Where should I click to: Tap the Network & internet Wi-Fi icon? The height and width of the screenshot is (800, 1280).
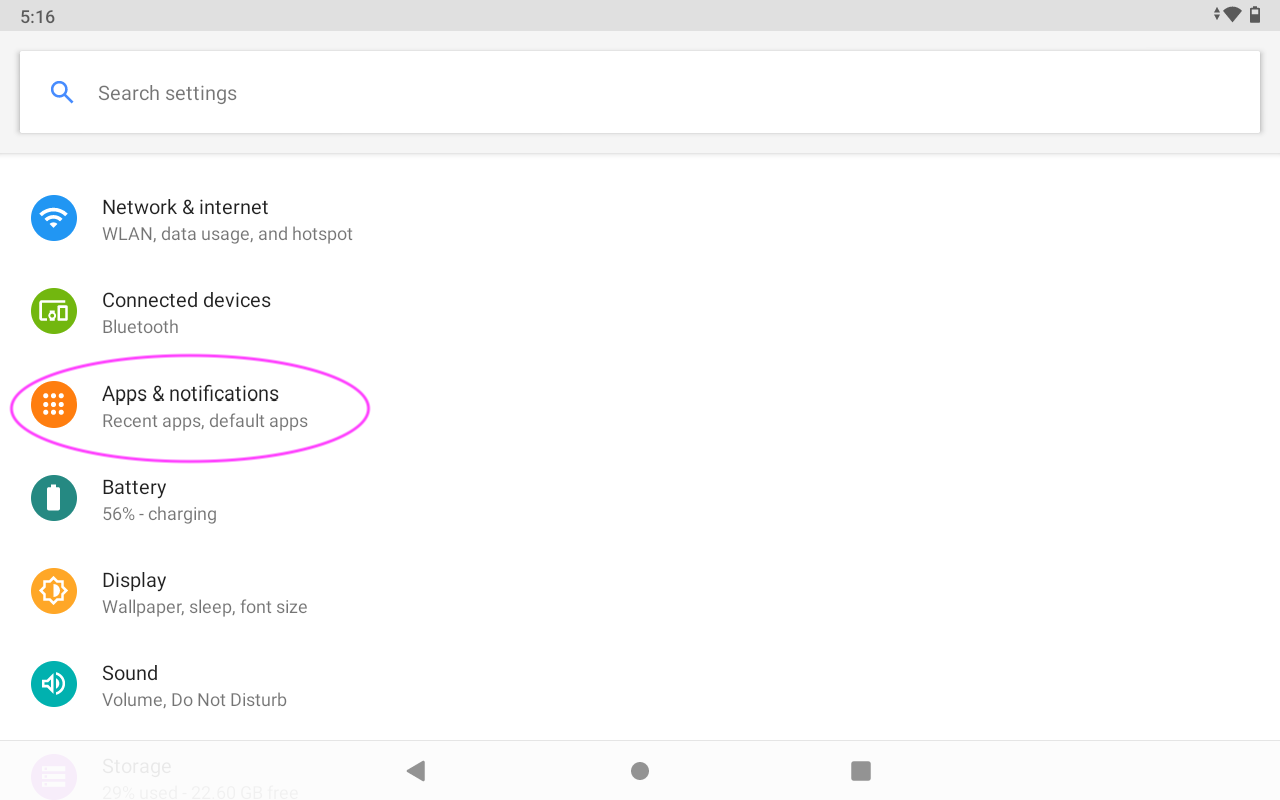tap(54, 218)
